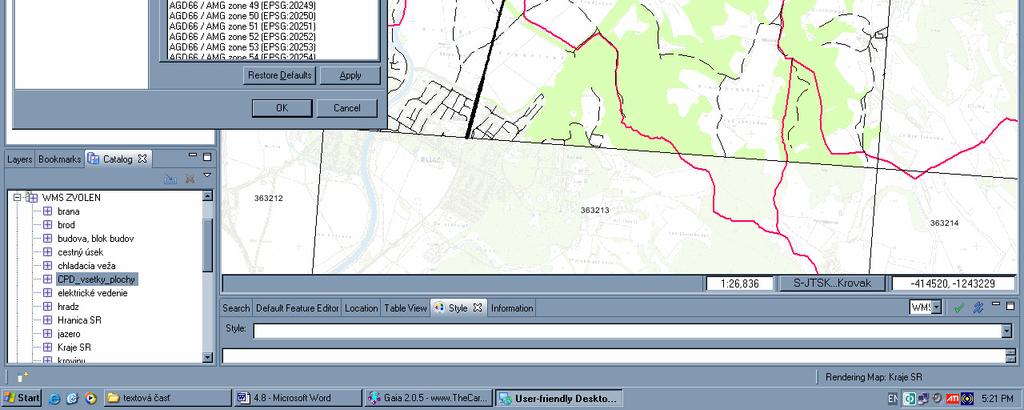This screenshot has height=410, width=1024.
Task: Click the scale field showing 1:26,836
Action: [739, 283]
